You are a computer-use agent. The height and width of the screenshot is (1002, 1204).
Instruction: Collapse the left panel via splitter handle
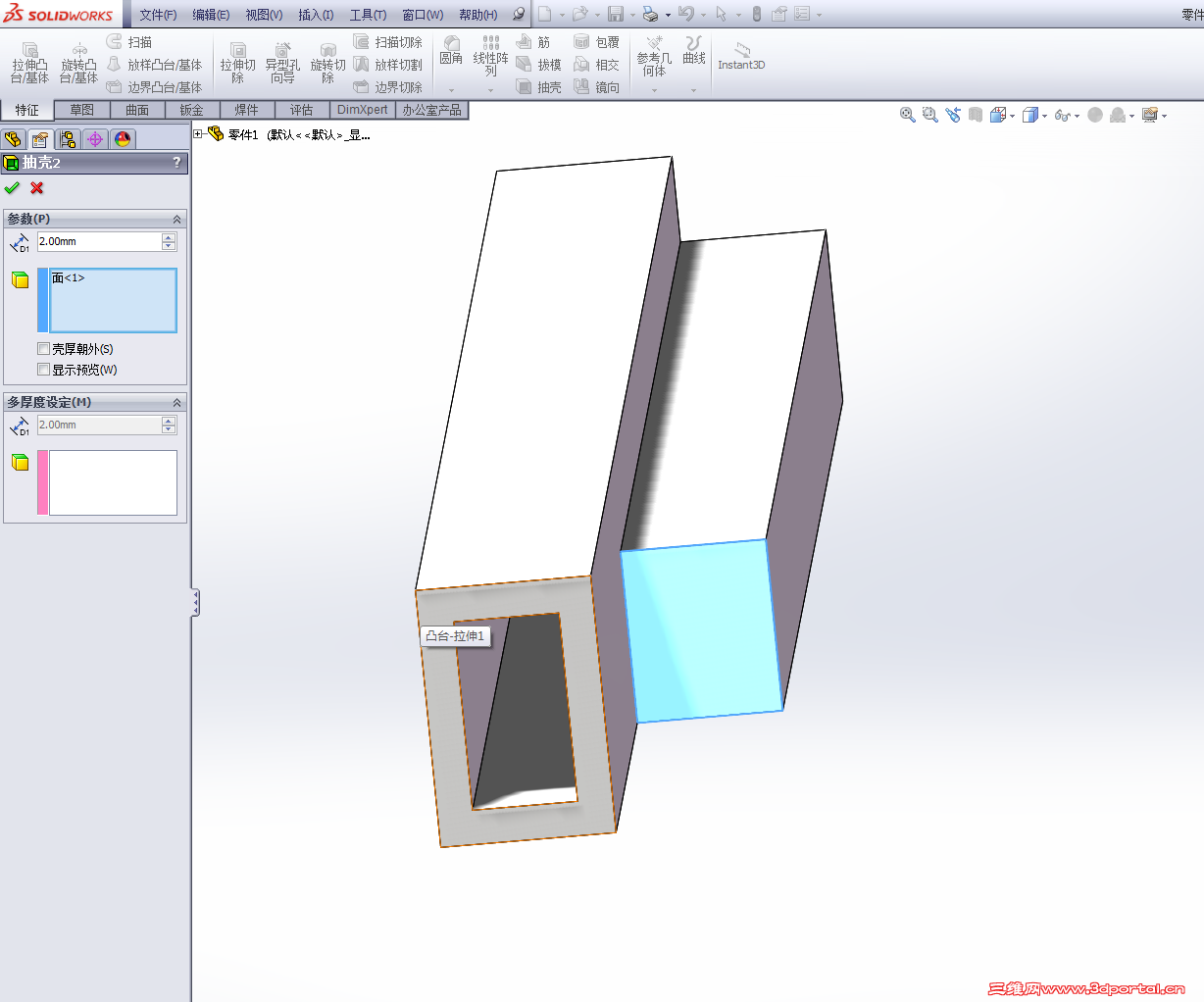(x=196, y=603)
